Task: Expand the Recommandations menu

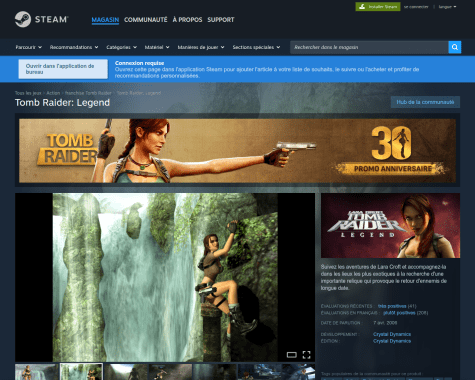Action: (x=74, y=47)
